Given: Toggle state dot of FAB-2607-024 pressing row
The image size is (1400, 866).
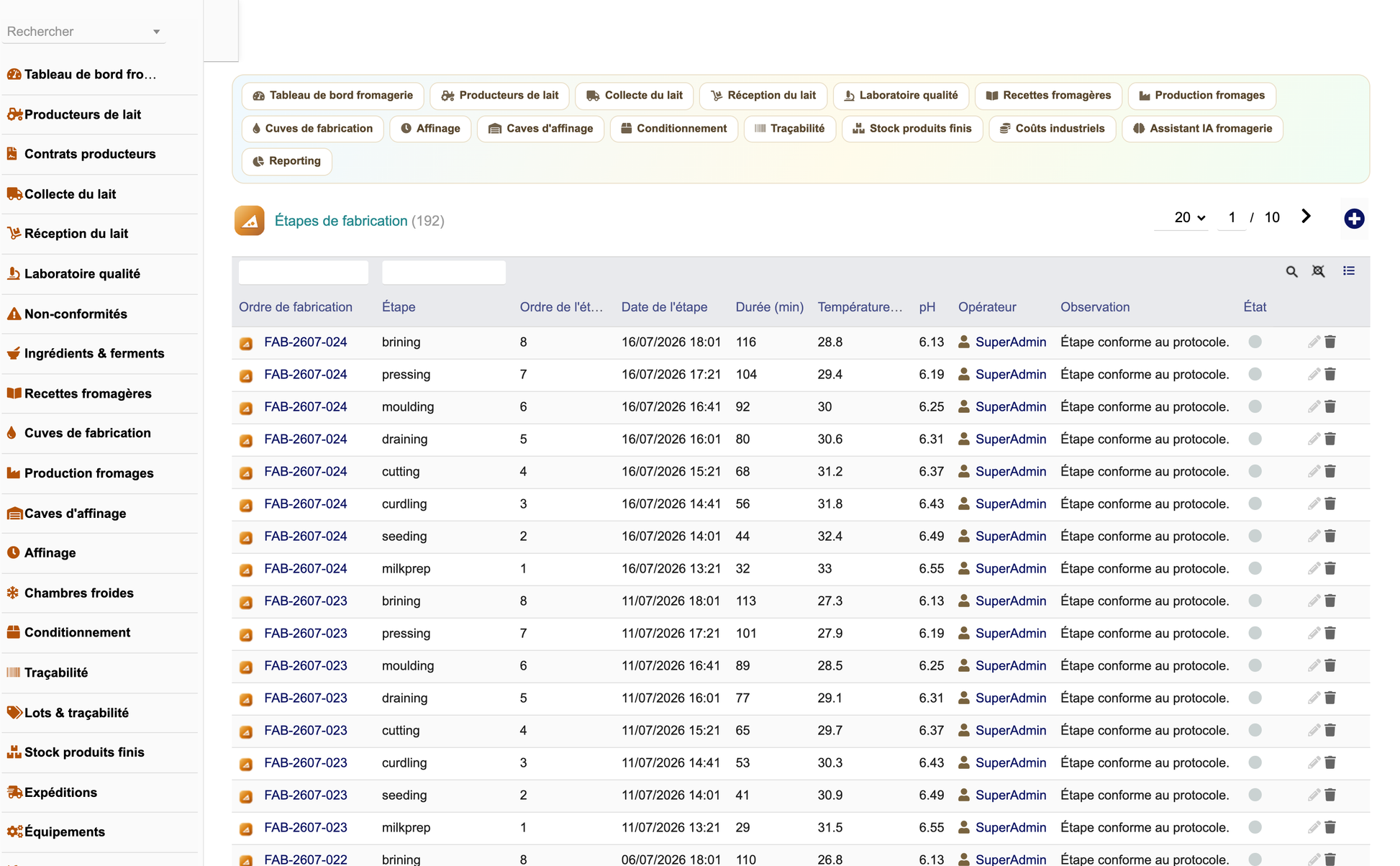Looking at the screenshot, I should coord(1255,374).
